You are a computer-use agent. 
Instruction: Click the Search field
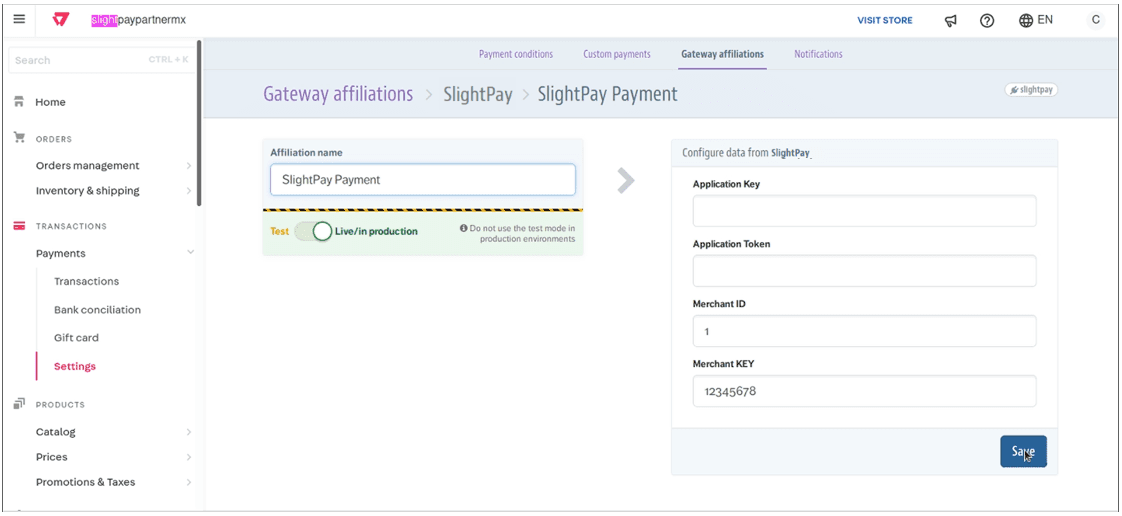click(x=102, y=60)
